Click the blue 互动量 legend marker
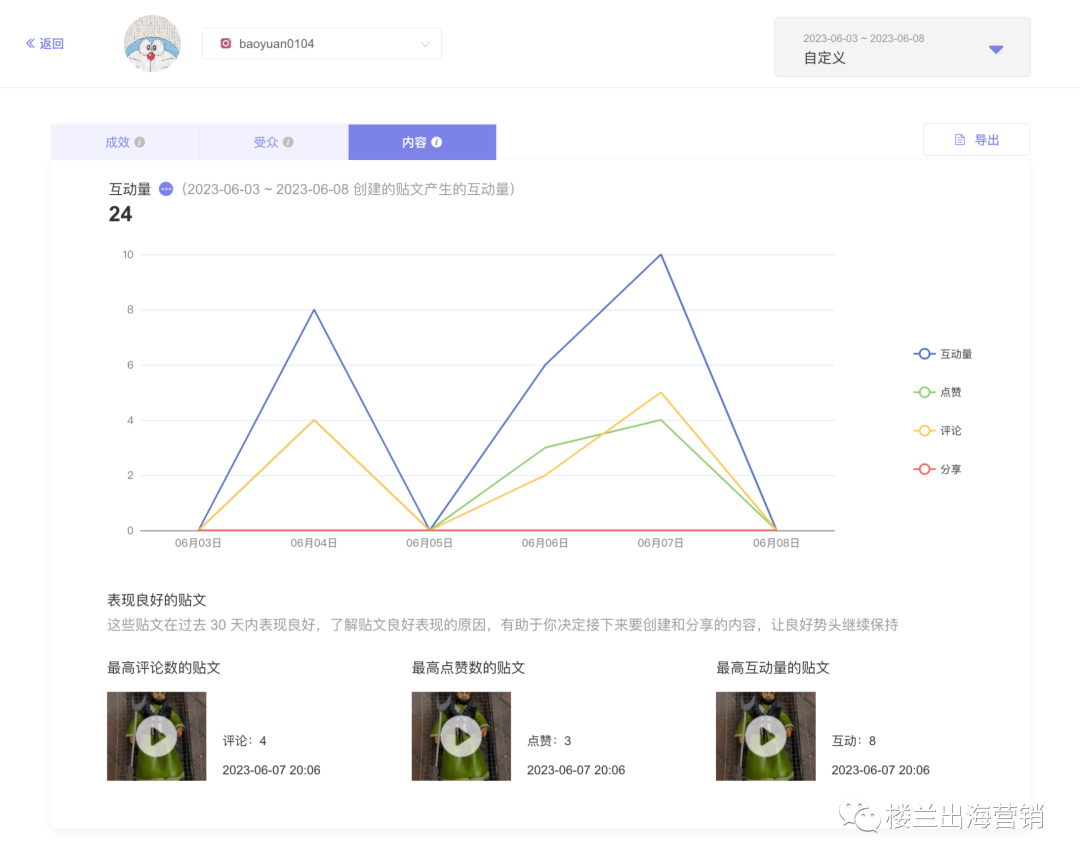The height and width of the screenshot is (864, 1080). 924,354
